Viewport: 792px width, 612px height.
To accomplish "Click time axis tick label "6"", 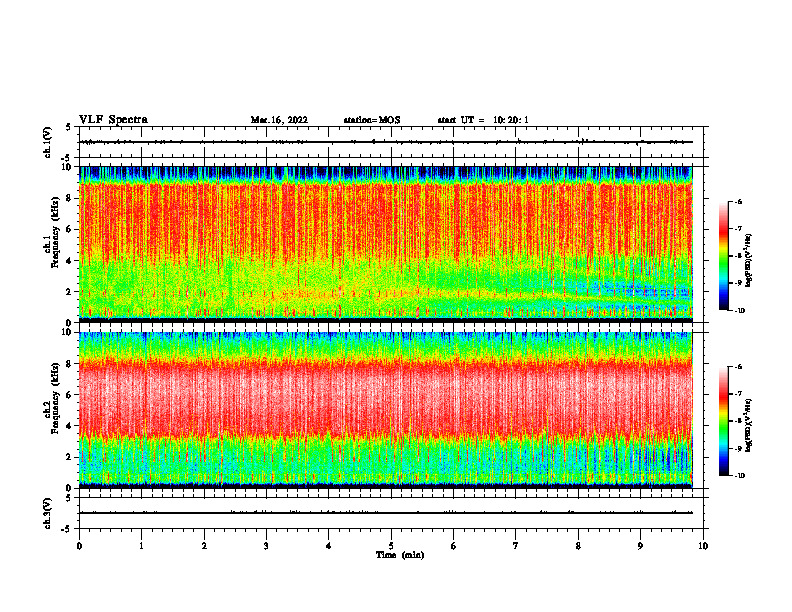I will coord(454,546).
